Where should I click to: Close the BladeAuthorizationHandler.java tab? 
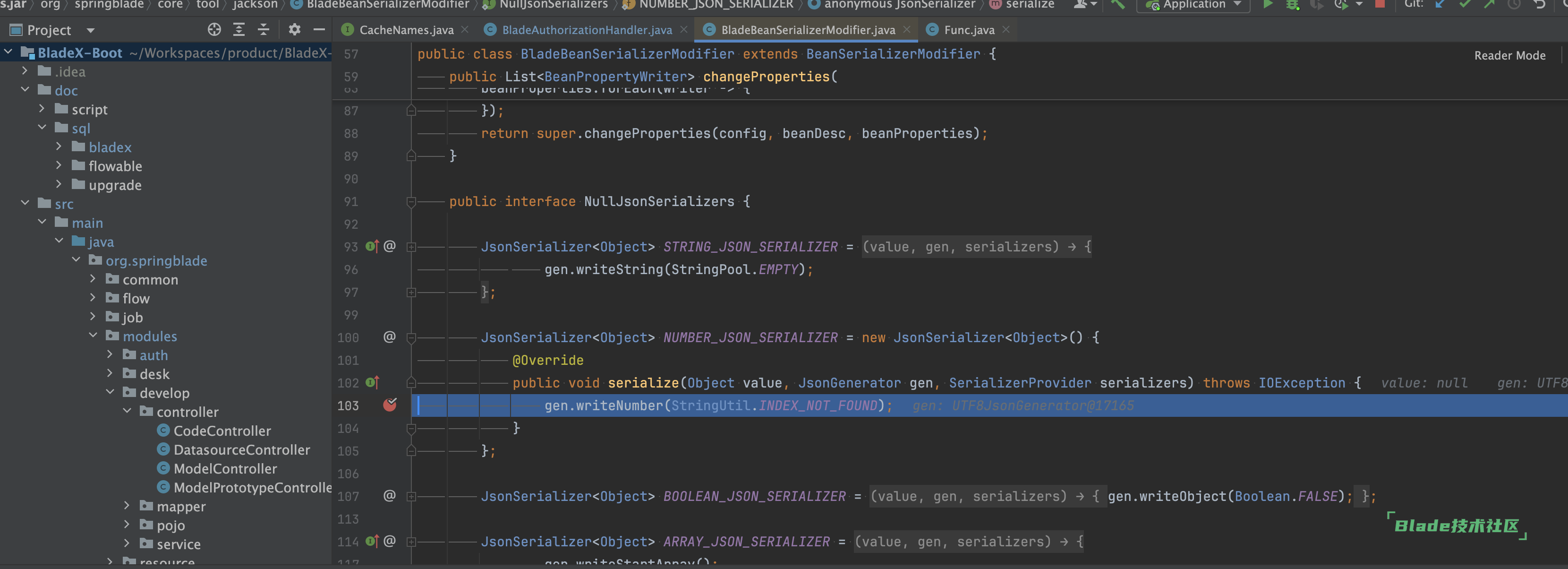coord(683,29)
